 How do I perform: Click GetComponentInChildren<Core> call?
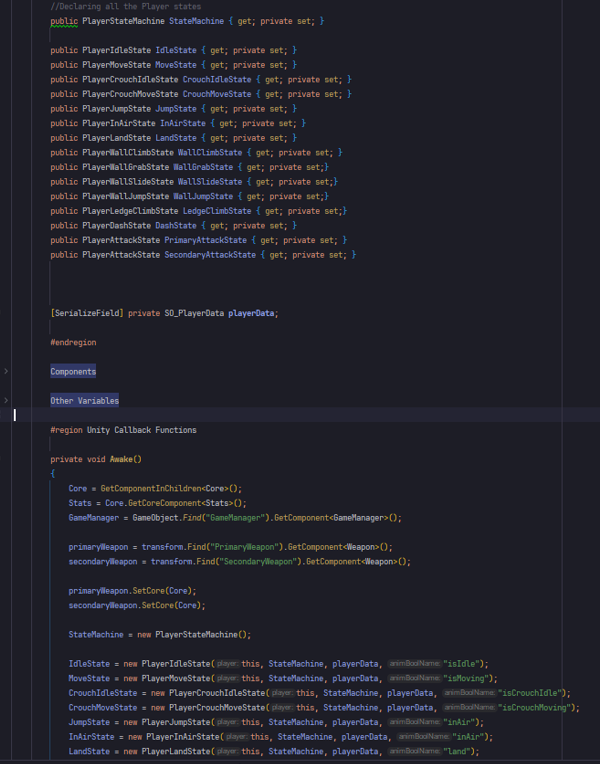(x=171, y=489)
